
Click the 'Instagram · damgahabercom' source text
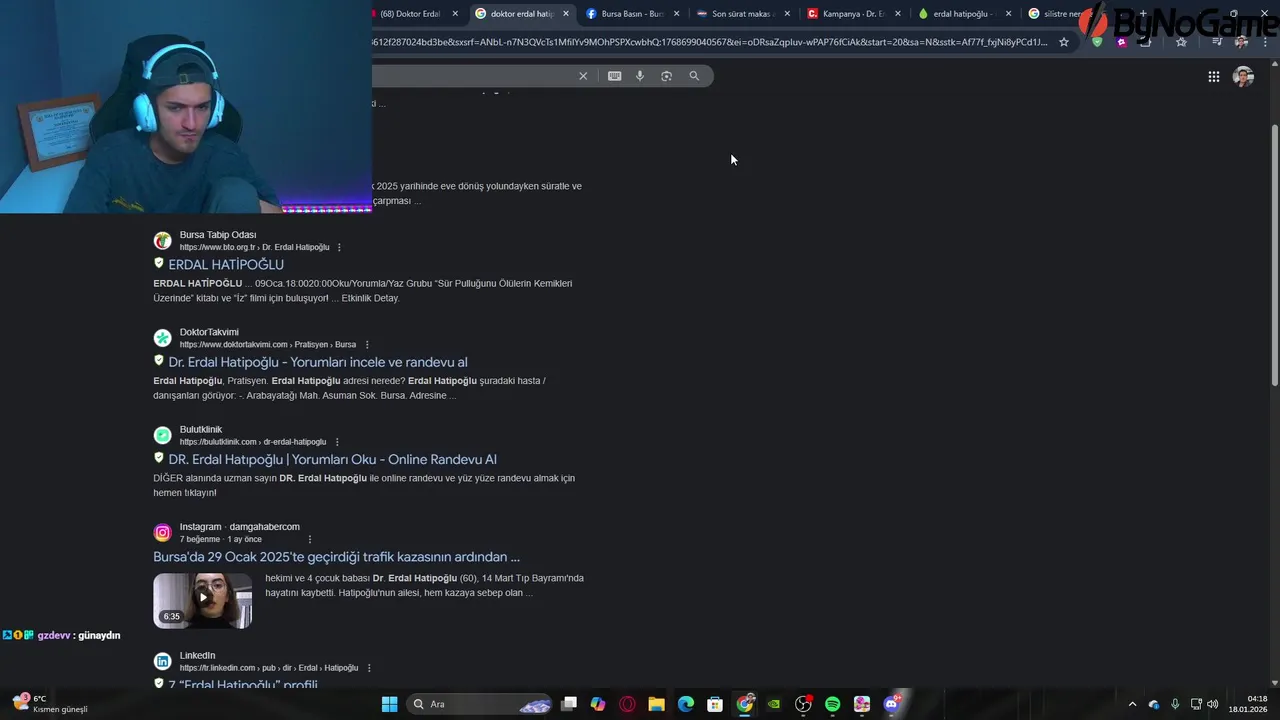(240, 527)
